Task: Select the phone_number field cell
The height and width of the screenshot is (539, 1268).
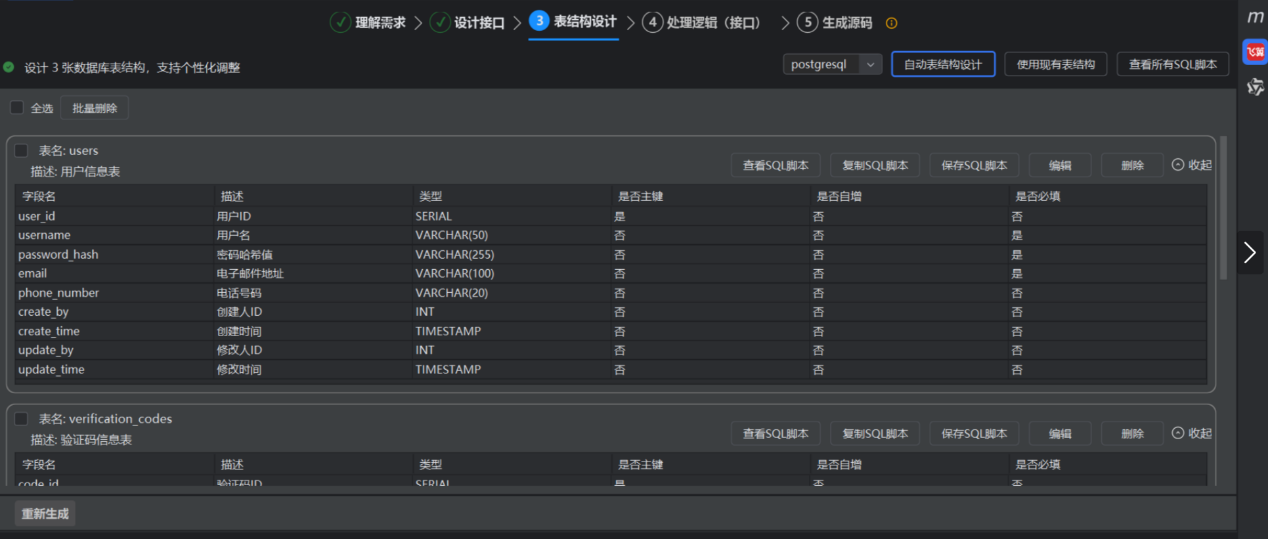Action: coord(114,293)
